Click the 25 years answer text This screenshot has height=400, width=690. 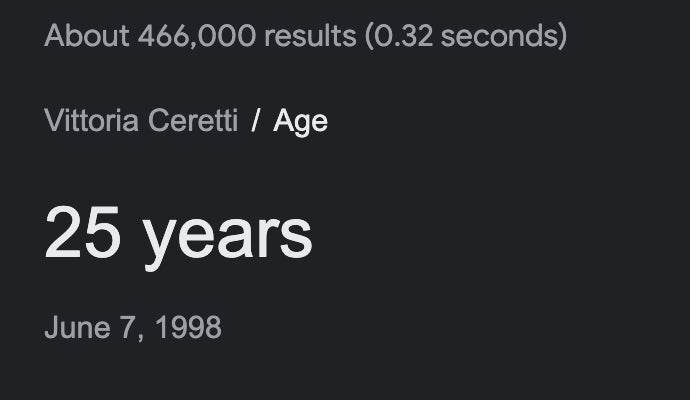coord(178,234)
